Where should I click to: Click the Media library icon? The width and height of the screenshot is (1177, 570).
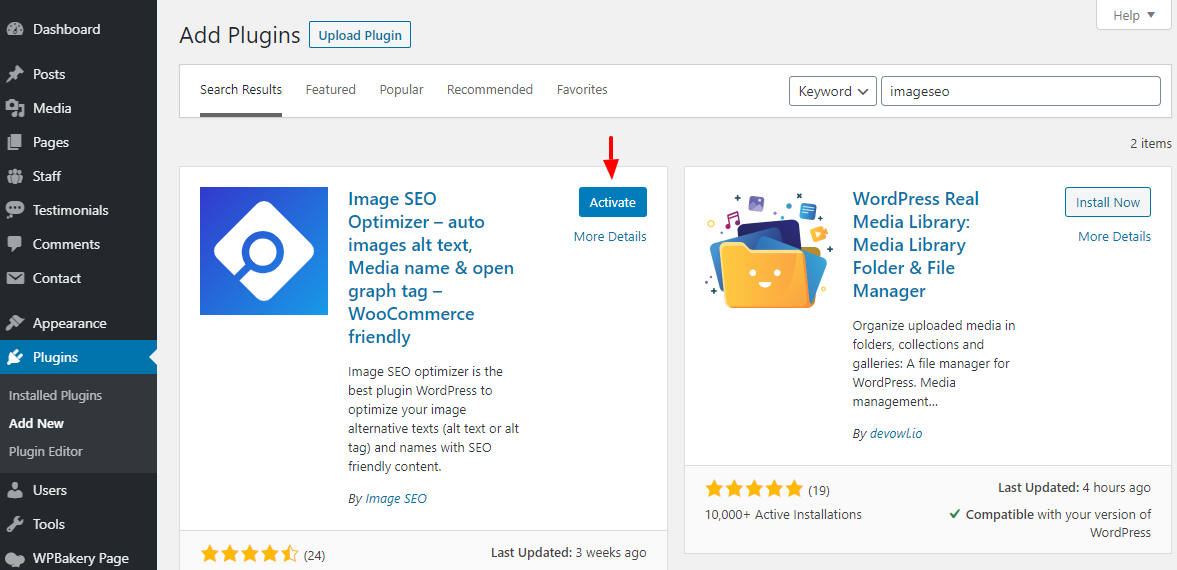(x=14, y=108)
